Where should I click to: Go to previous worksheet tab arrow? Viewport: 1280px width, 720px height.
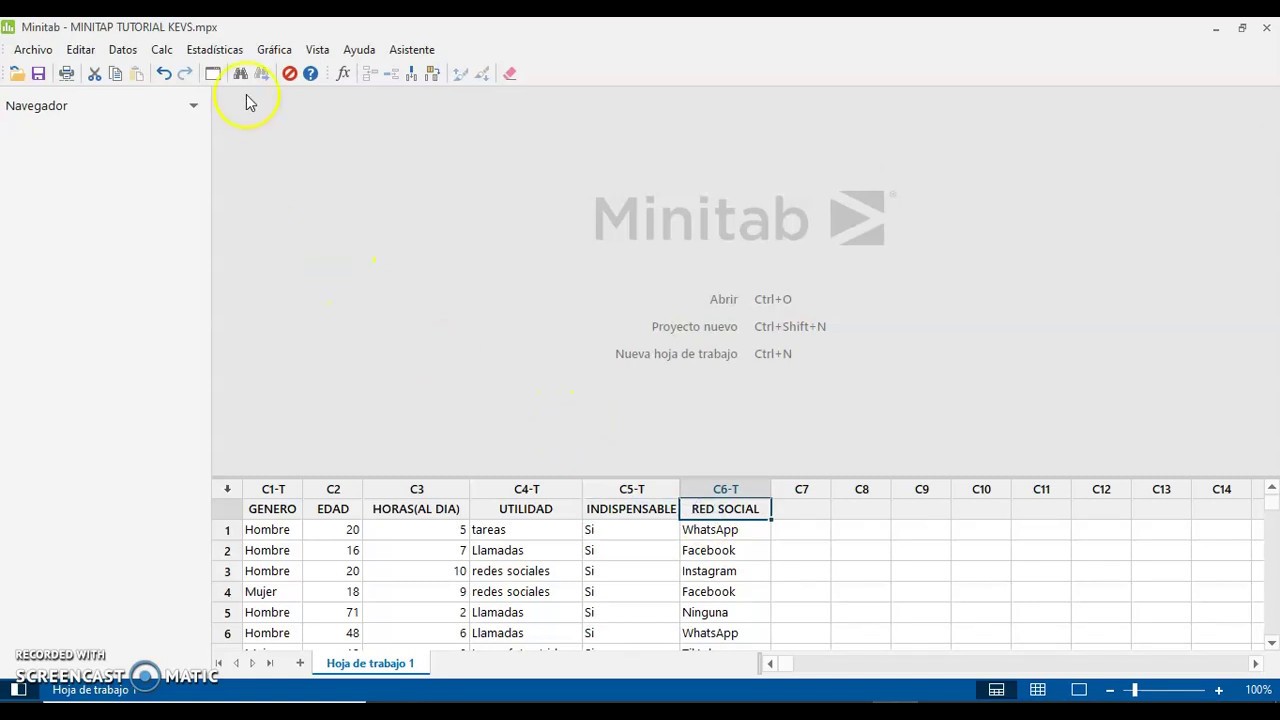tap(236, 663)
